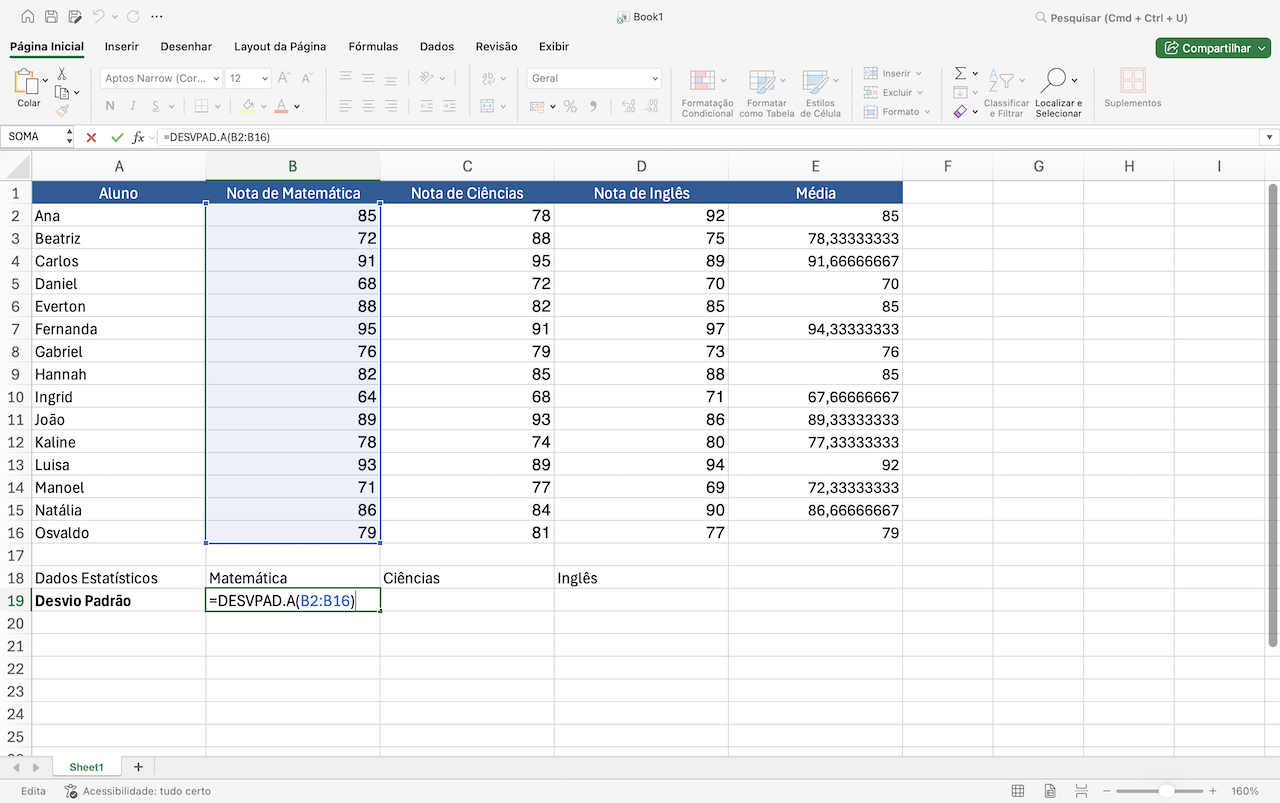Screen dimensions: 1280x803
Task: Click the Save As icon with pencil
Action: click(x=74, y=17)
